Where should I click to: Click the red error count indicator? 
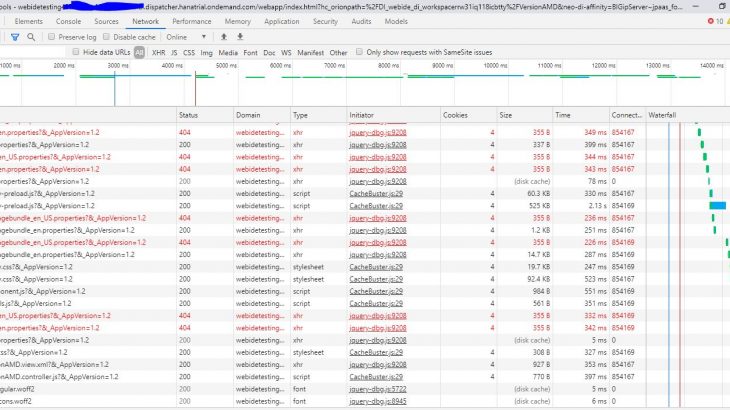[716, 21]
